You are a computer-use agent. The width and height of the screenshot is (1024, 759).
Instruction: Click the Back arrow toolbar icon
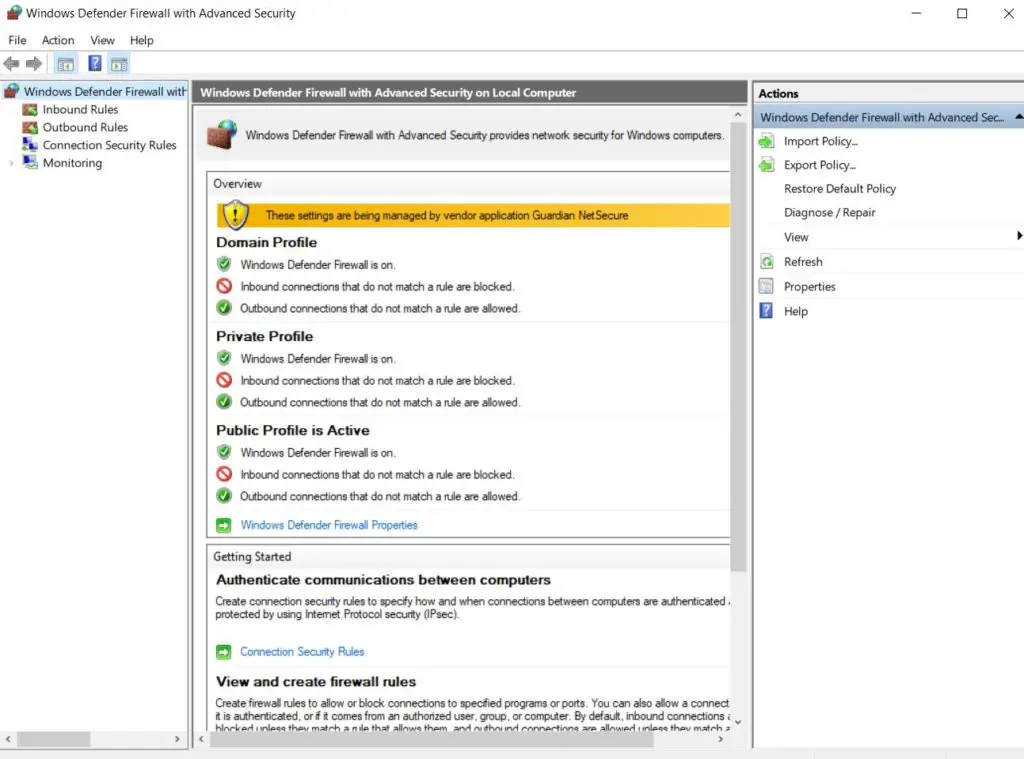tap(11, 63)
